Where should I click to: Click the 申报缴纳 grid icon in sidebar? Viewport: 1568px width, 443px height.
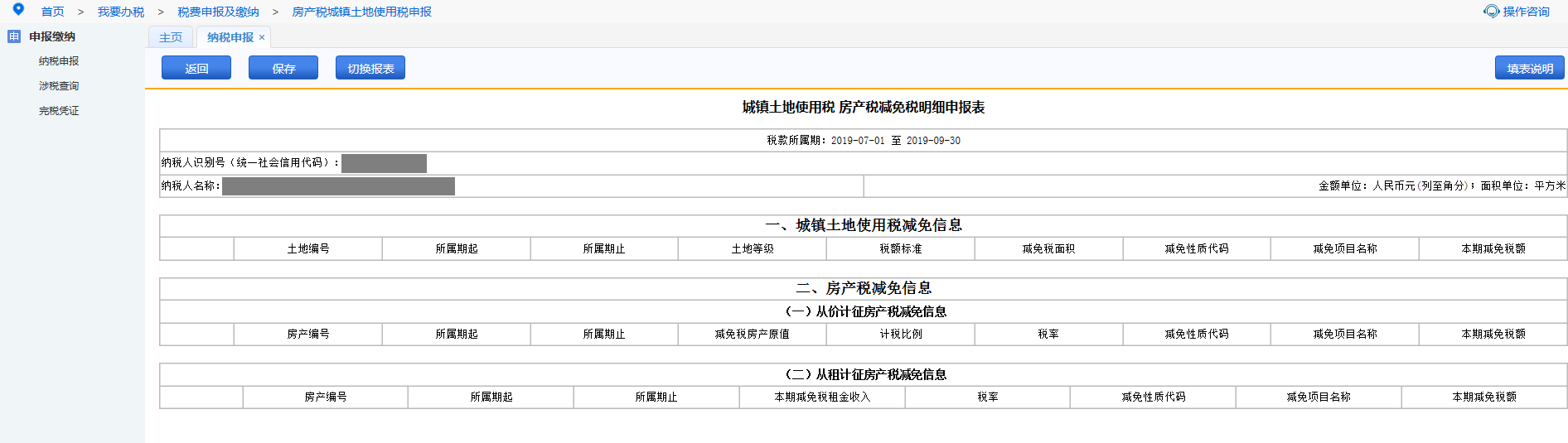point(14,36)
